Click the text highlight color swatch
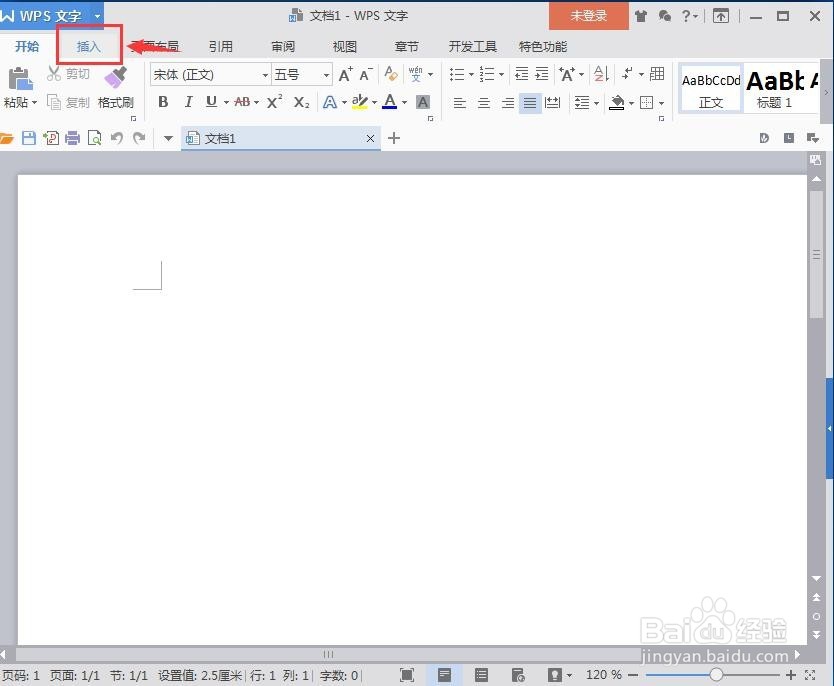Viewport: 834px width, 686px height. [360, 101]
